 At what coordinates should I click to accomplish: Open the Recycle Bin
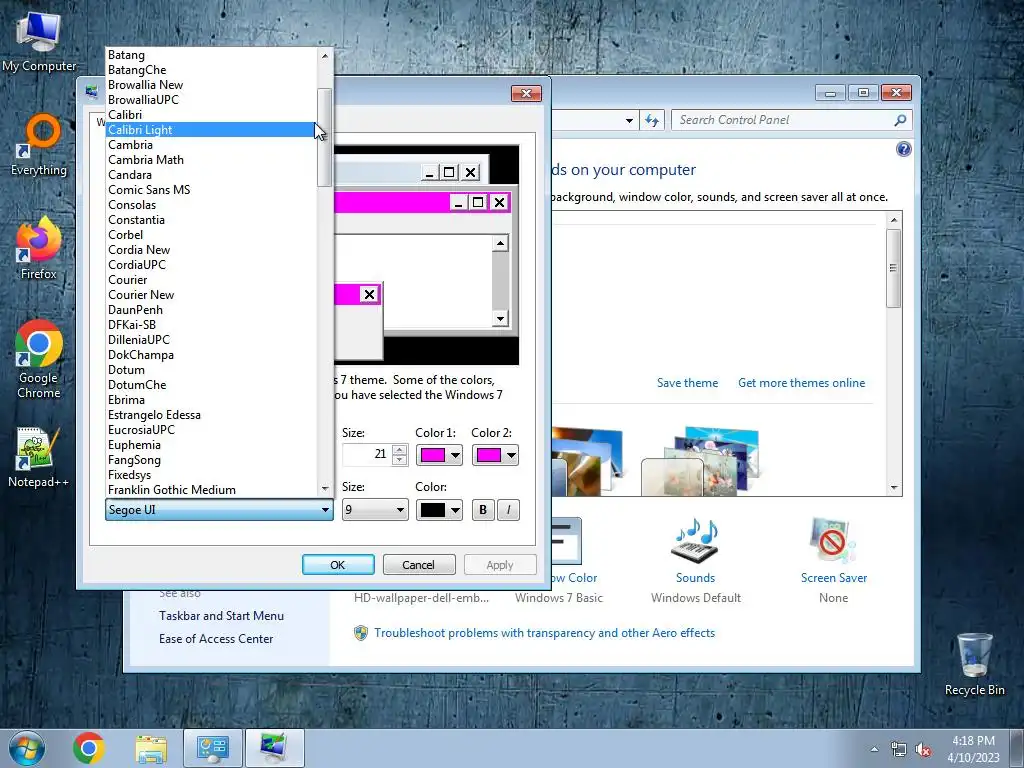974,664
